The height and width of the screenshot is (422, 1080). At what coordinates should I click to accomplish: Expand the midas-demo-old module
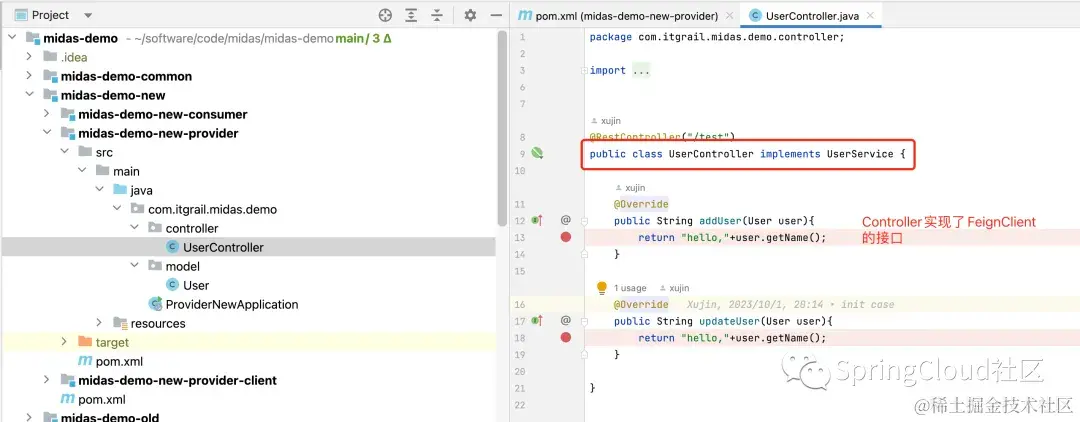(29, 417)
